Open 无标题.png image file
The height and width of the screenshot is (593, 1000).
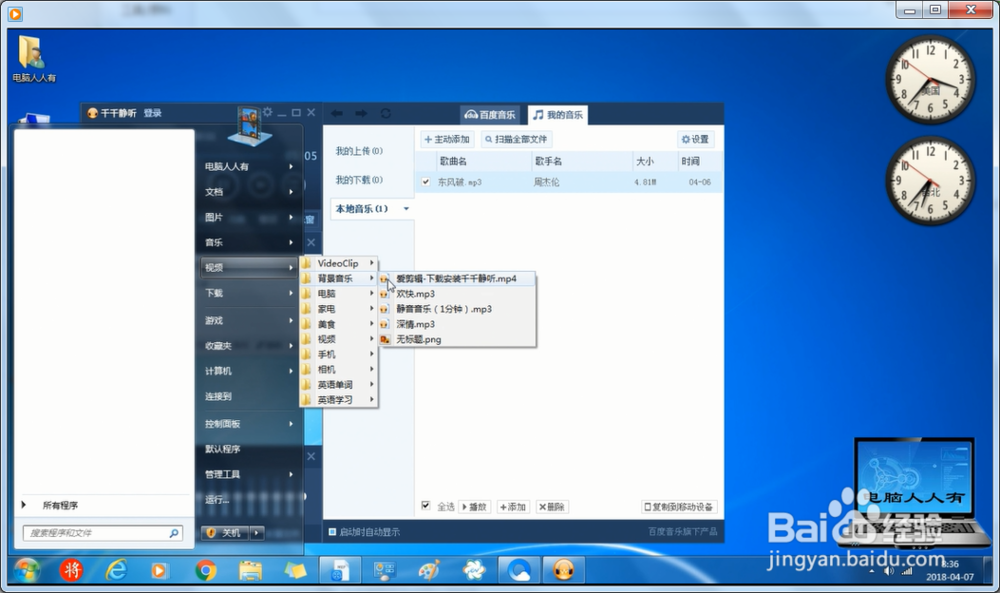418,339
